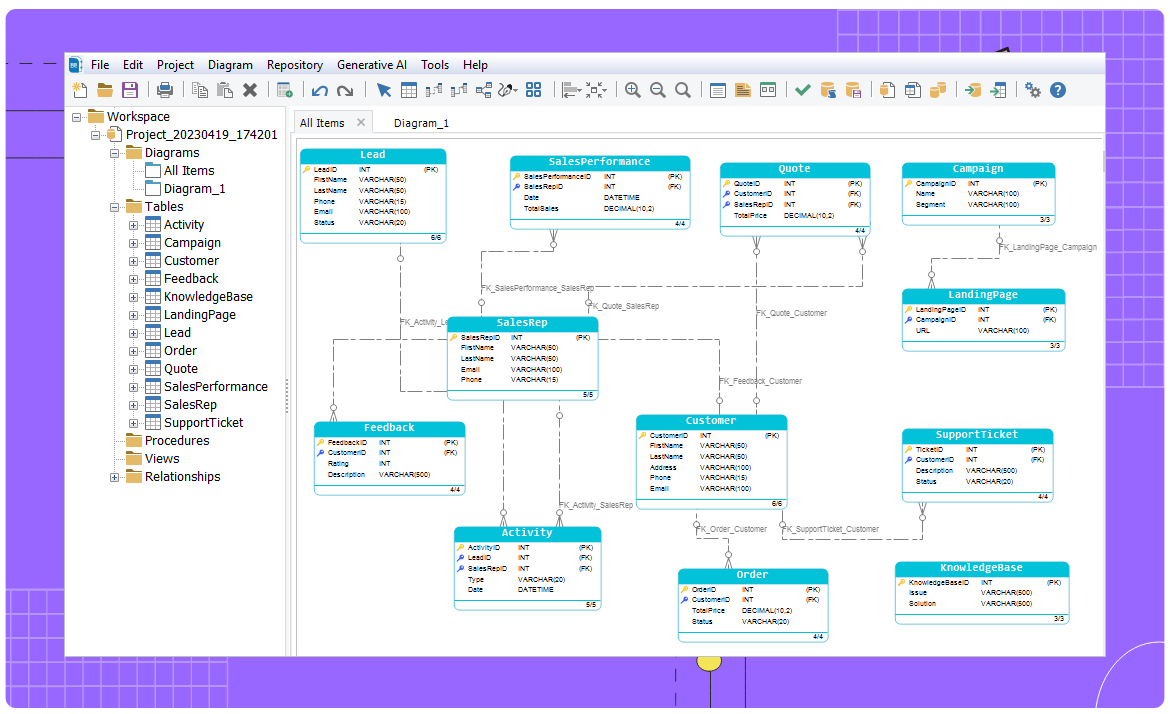This screenshot has width=1170, height=714.
Task: Click the FK_Quote_Customer relationship label
Action: (792, 313)
